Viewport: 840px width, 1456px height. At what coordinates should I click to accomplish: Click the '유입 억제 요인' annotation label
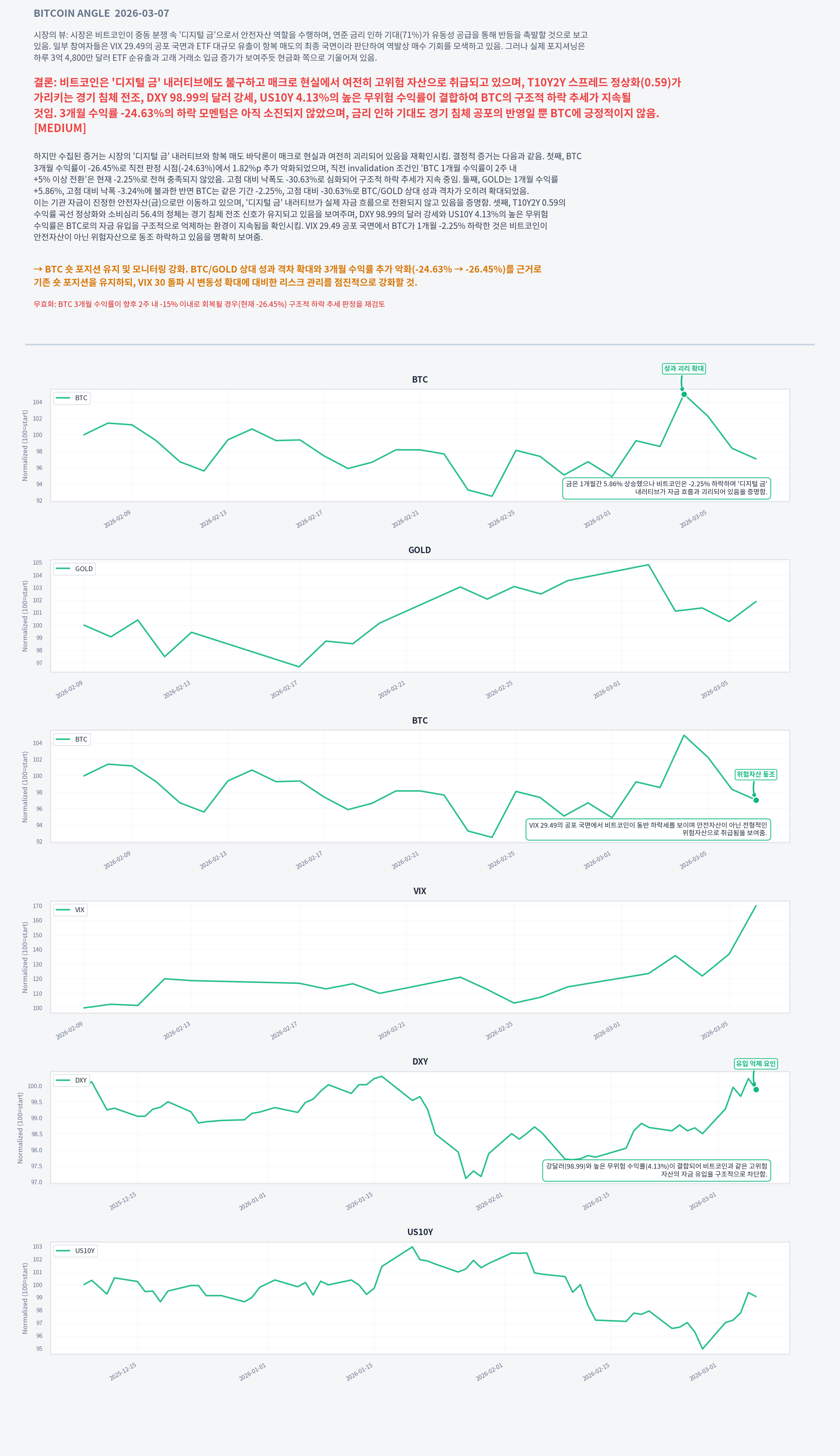756,1063
